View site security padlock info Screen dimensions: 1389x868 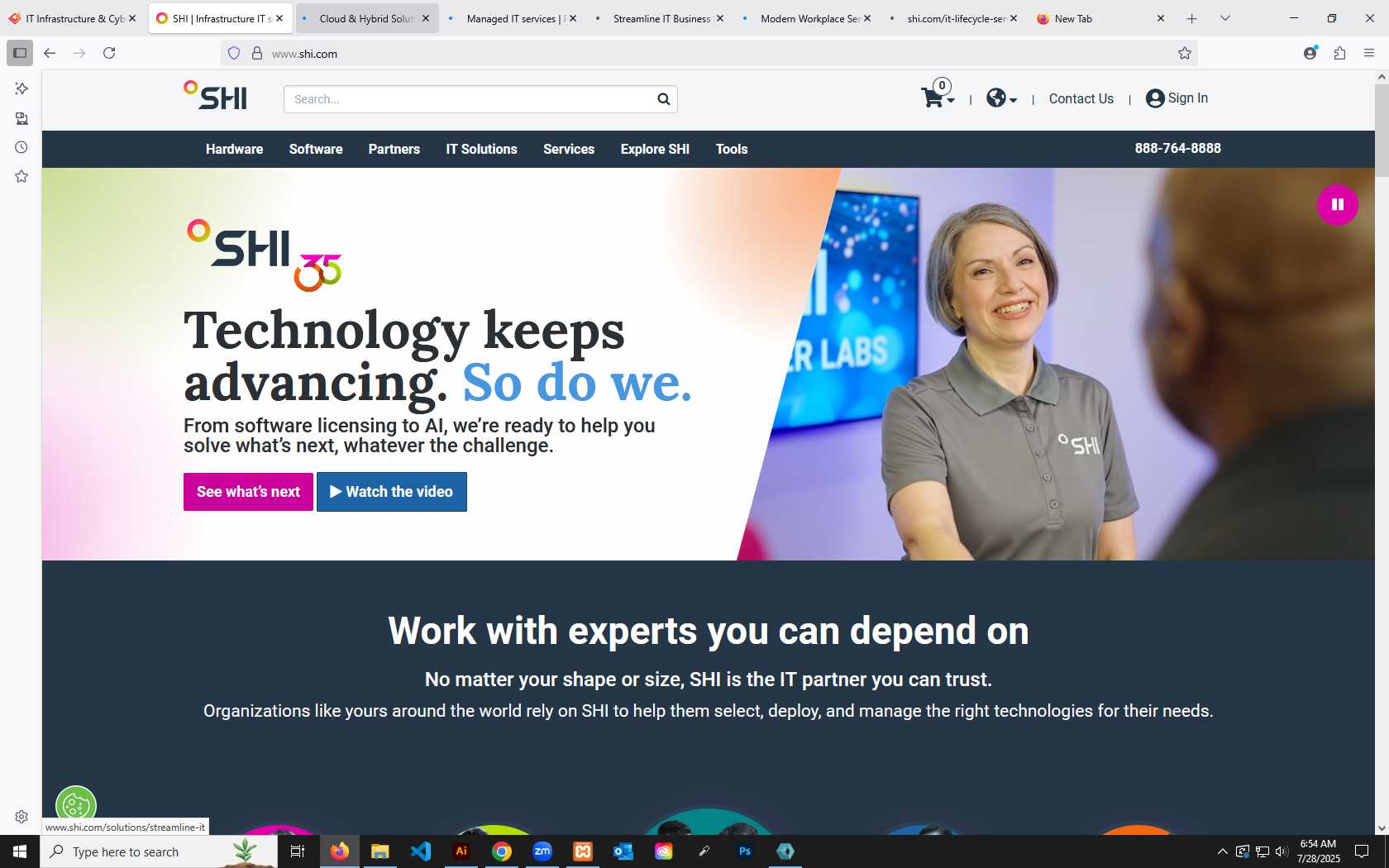257,54
